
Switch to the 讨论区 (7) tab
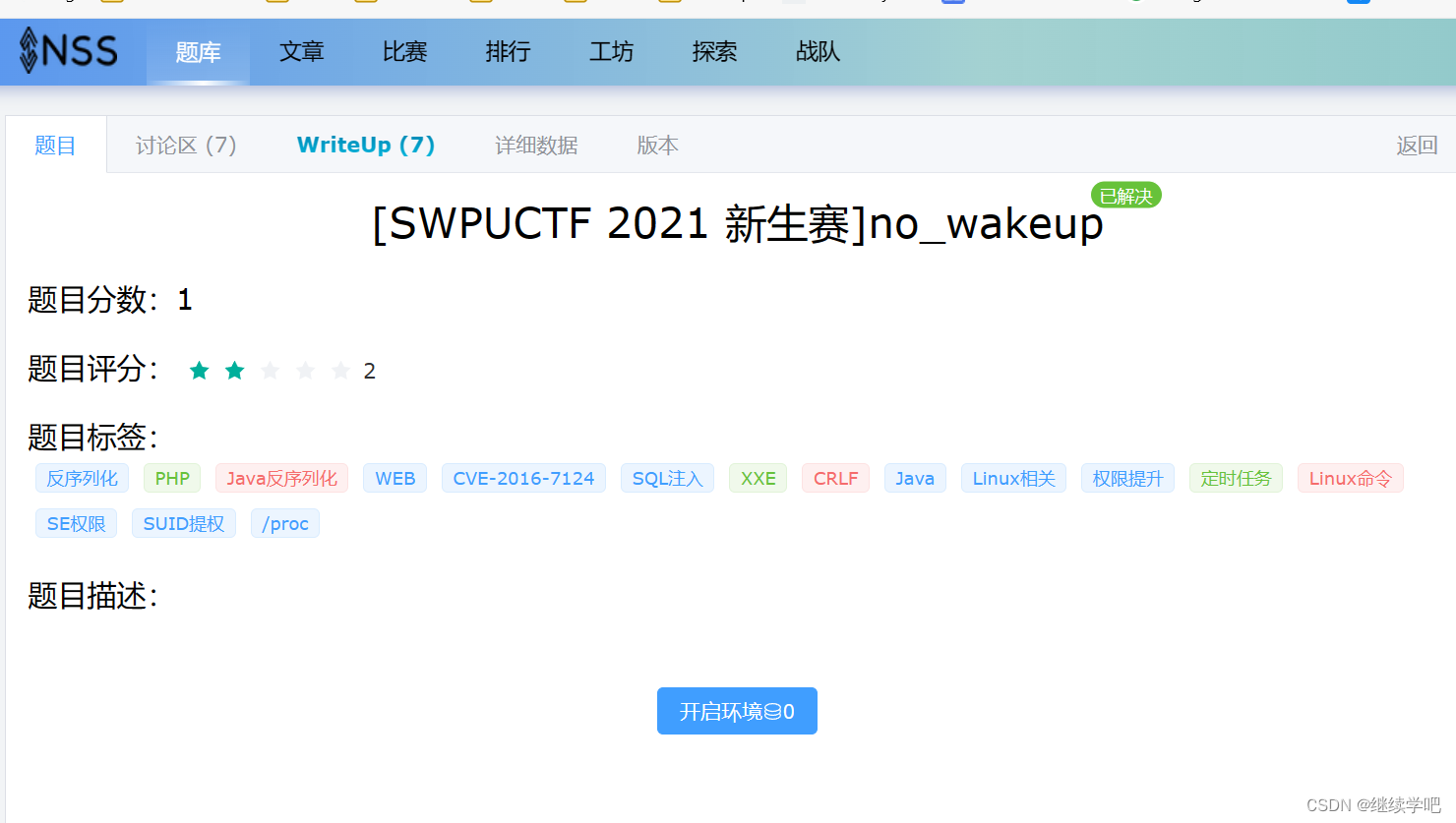[186, 146]
